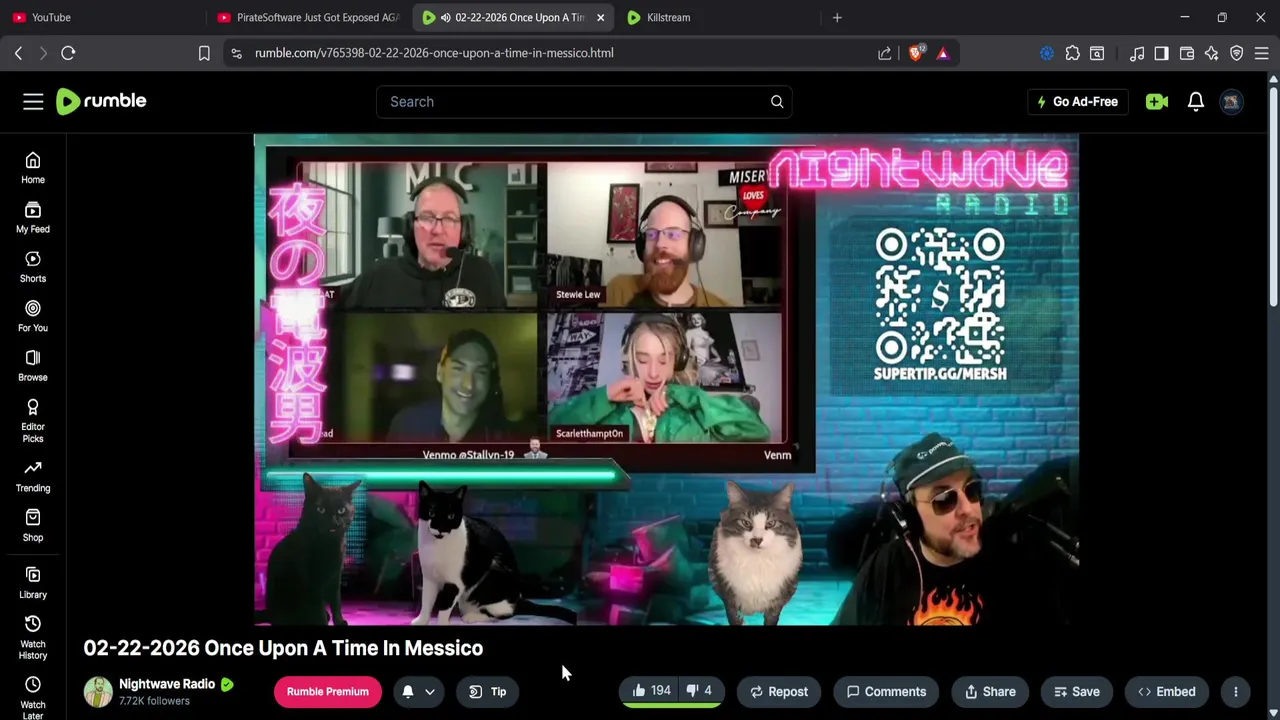The height and width of the screenshot is (720, 1280).
Task: Click the Brave Shields lion icon
Action: (x=916, y=53)
